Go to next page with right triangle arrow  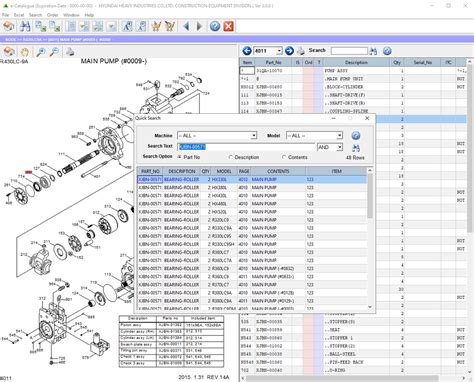199,26
